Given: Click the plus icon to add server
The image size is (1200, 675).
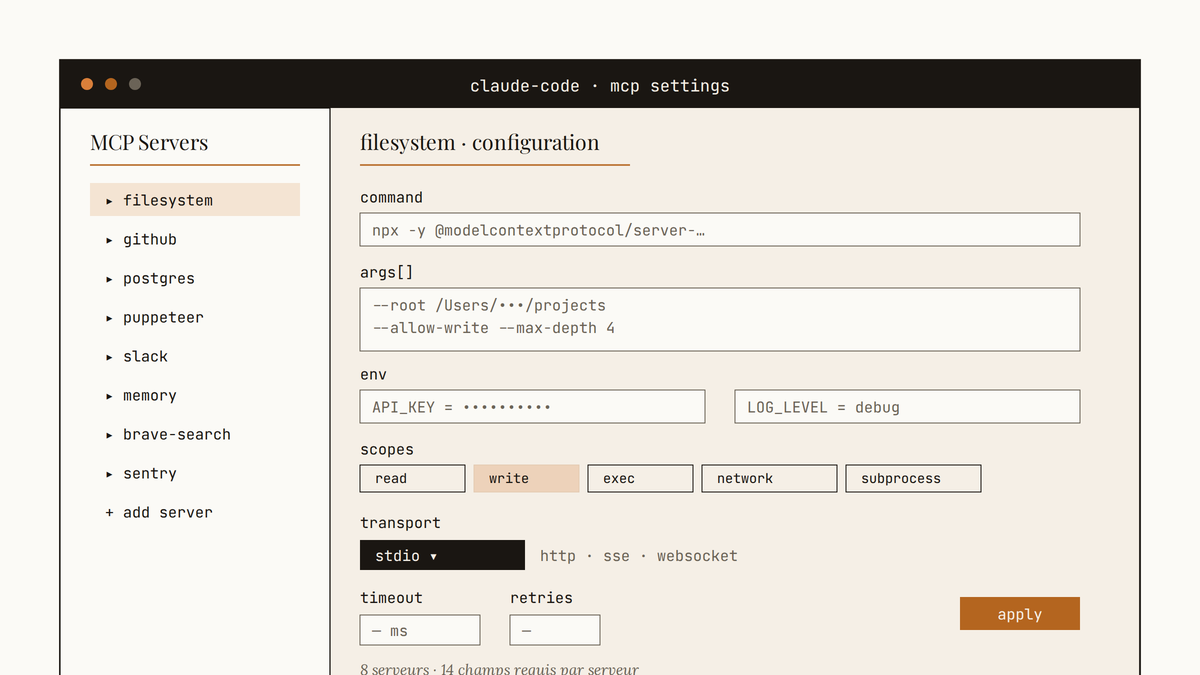Looking at the screenshot, I should (x=109, y=513).
